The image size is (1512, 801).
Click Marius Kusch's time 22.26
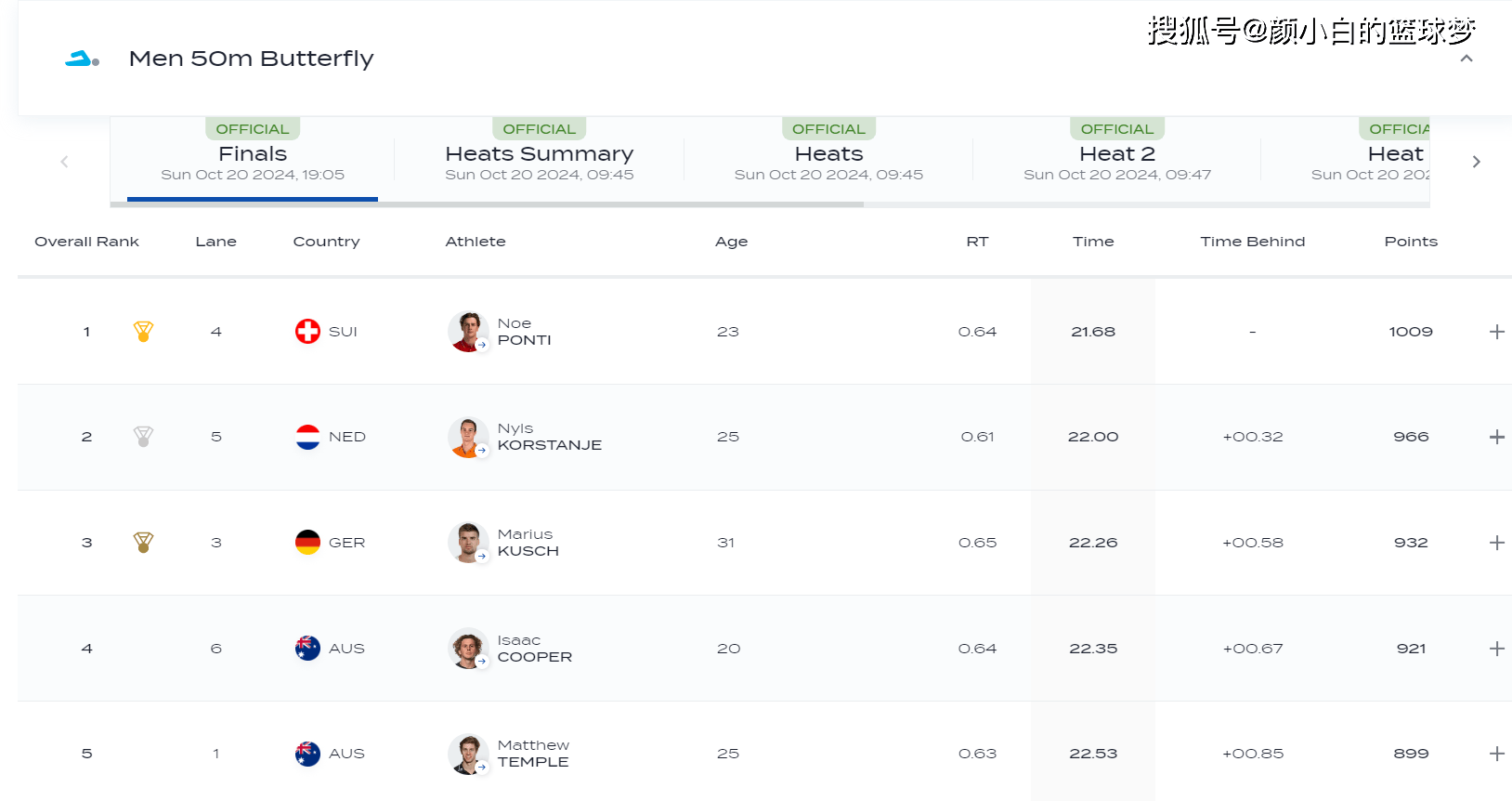click(x=1093, y=543)
